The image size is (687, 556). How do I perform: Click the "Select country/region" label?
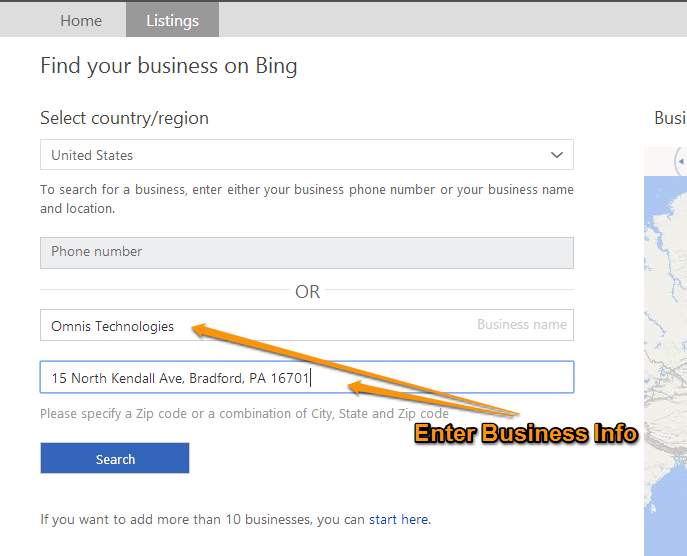pos(124,118)
